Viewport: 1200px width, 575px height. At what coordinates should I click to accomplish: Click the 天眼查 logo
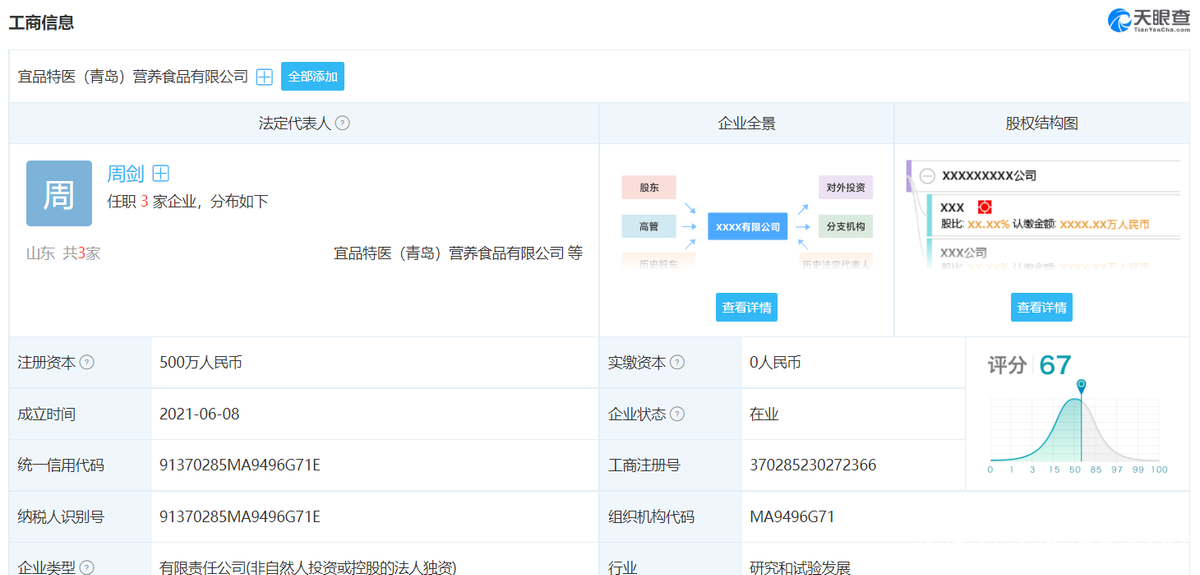[1149, 21]
